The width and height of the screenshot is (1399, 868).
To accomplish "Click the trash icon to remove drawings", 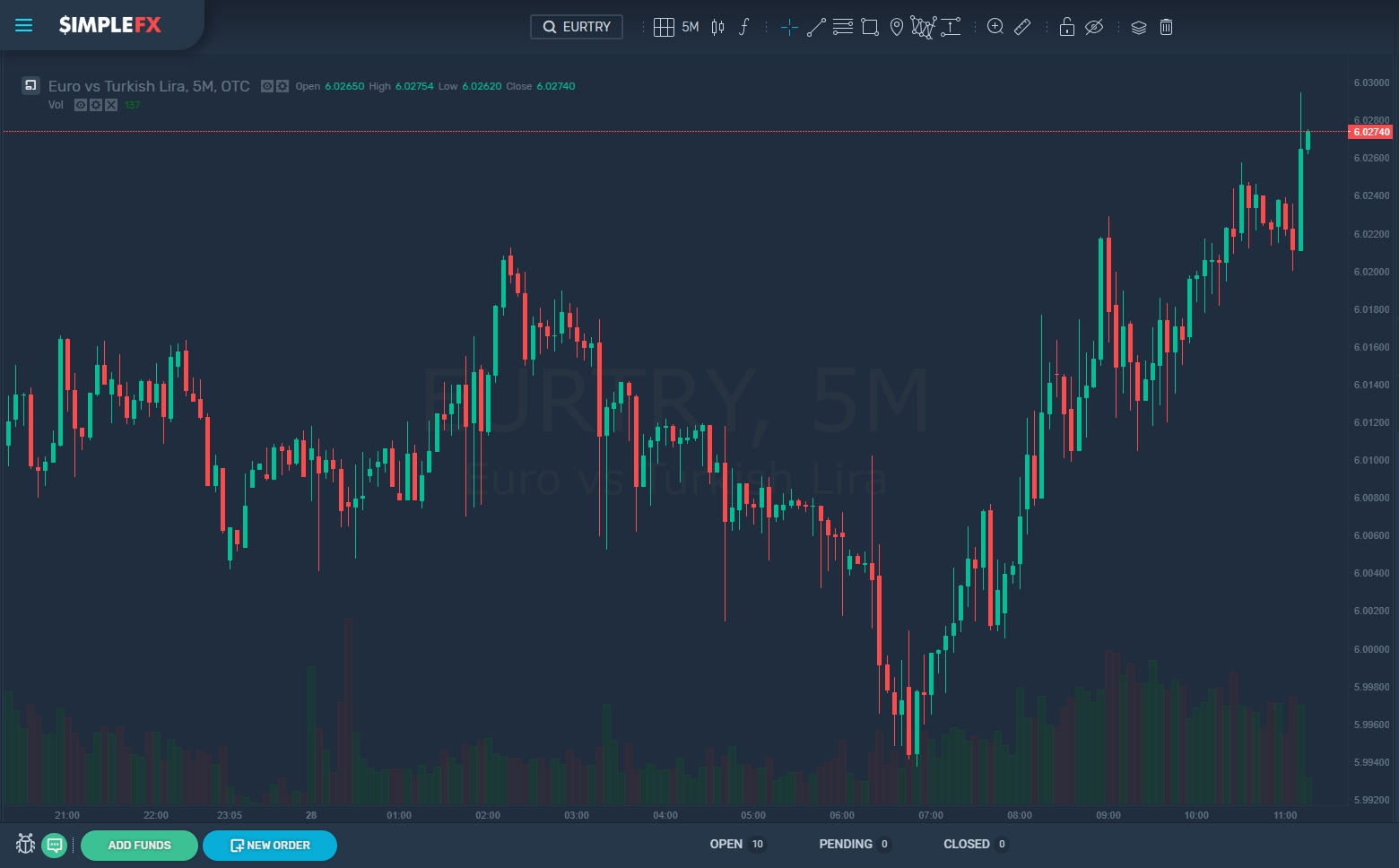I will pos(1166,27).
